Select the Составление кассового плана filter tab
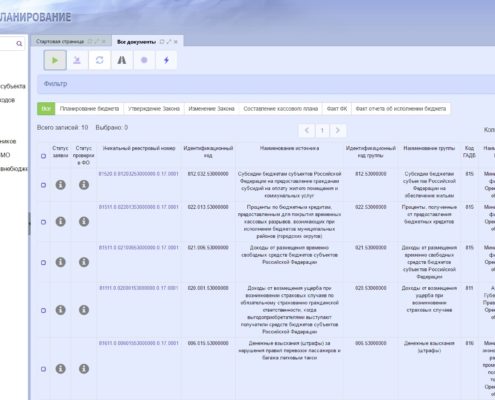This screenshot has width=495, height=400. (280, 109)
